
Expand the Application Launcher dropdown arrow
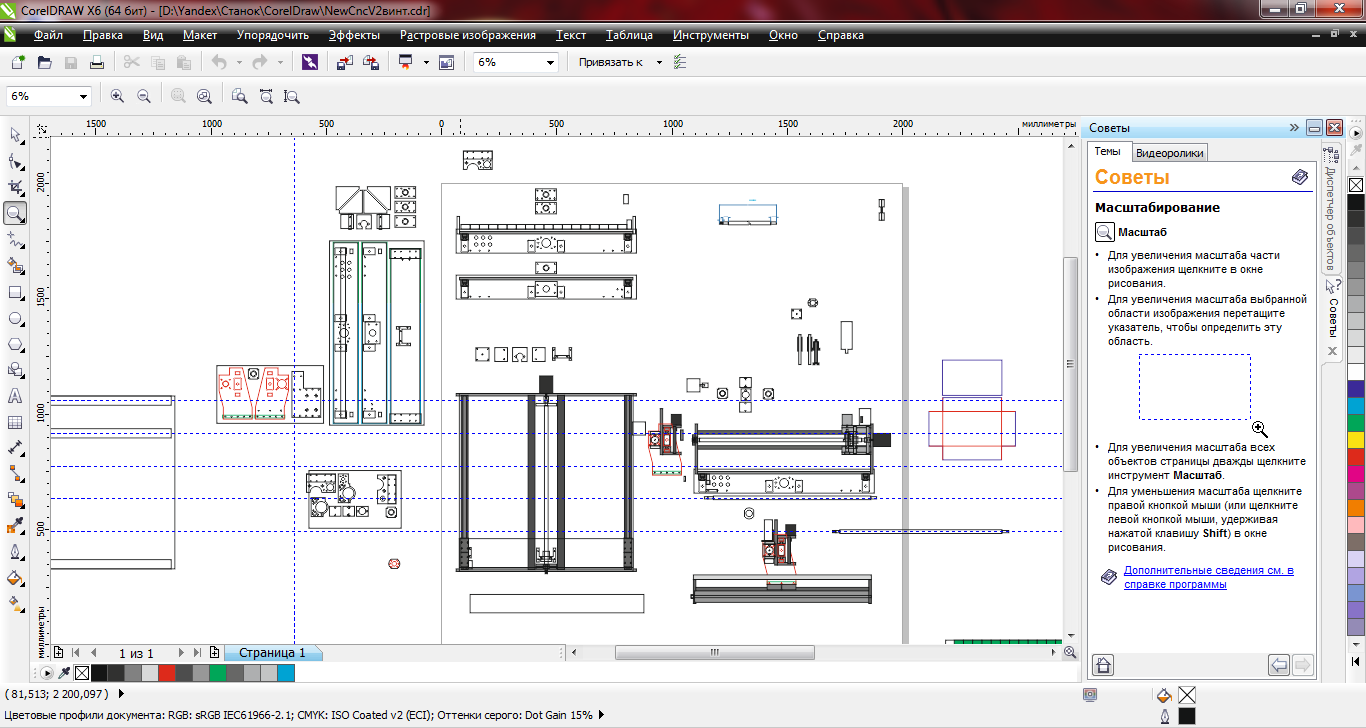click(x=425, y=62)
